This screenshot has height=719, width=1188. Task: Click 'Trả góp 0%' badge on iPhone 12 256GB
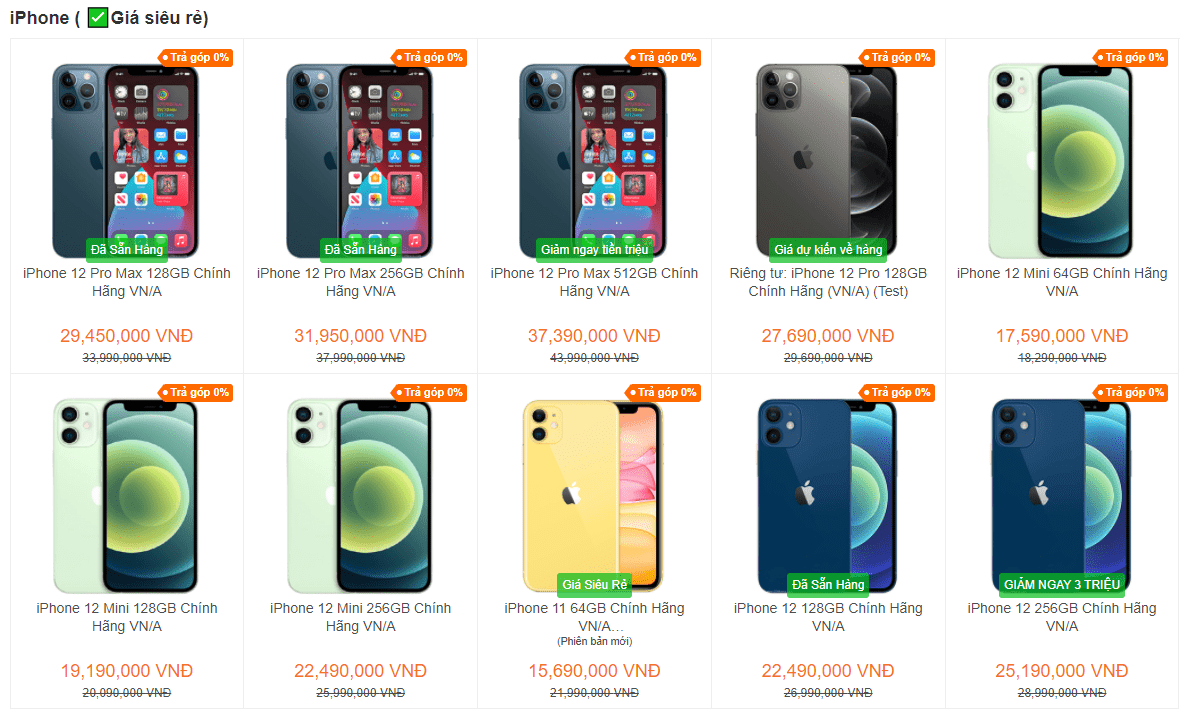1131,392
